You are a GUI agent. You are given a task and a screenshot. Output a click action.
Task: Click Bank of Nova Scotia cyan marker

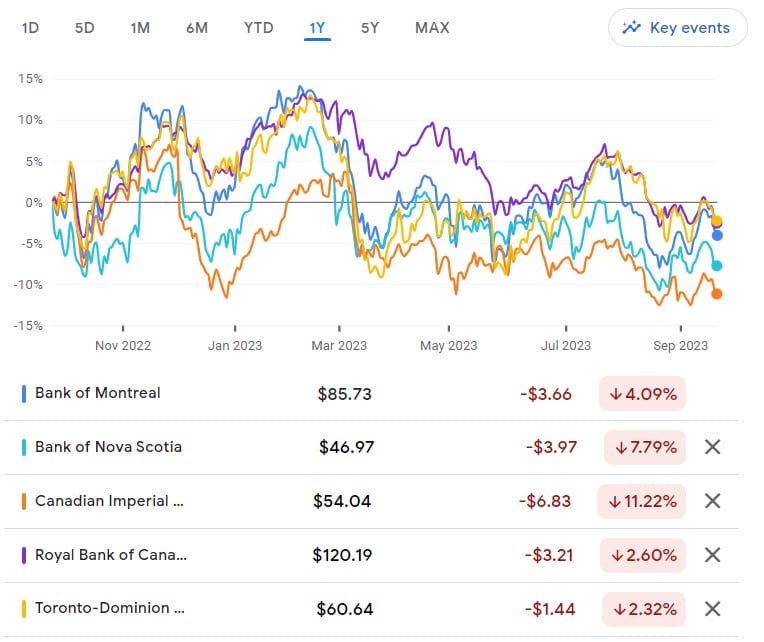coord(24,447)
